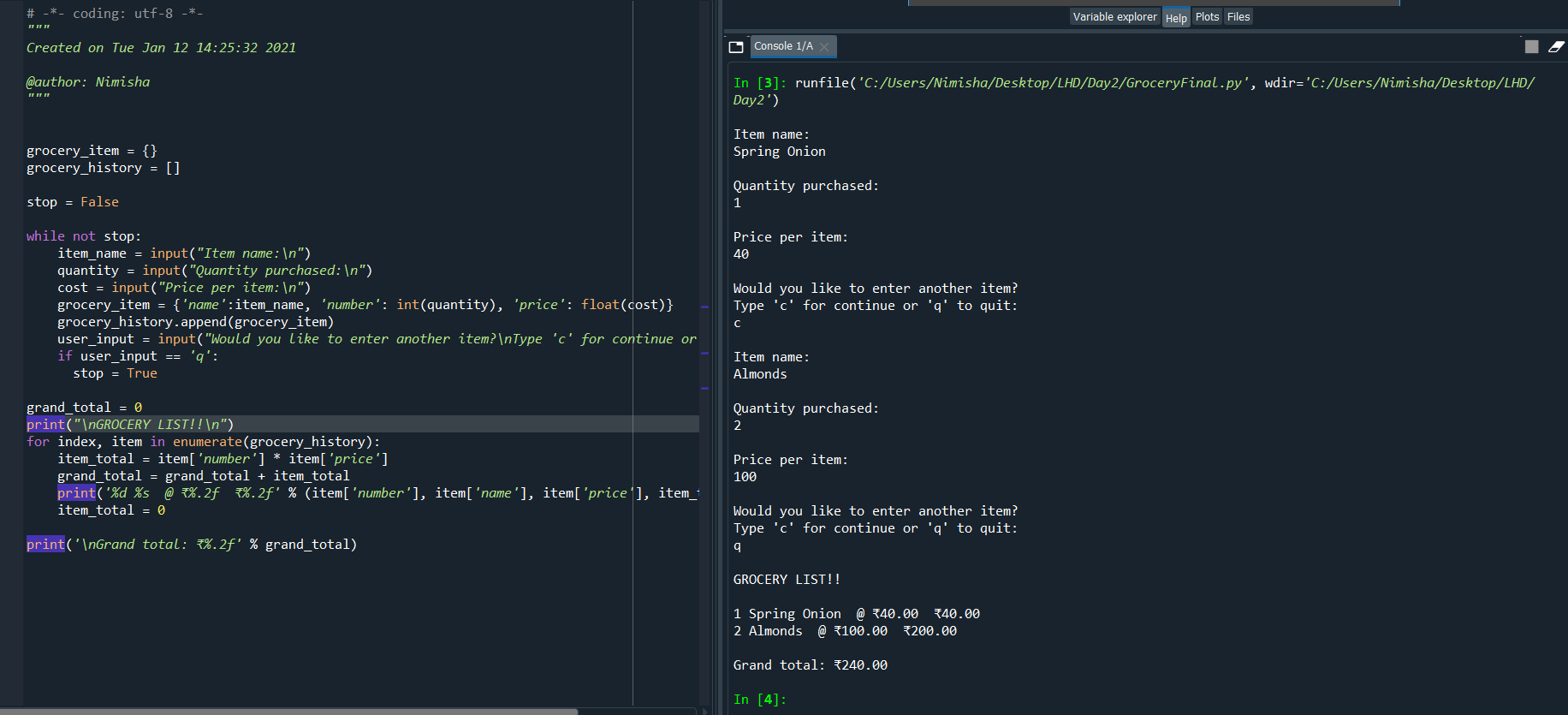
Task: Click the 'item_total = 0' line
Action: [x=111, y=510]
